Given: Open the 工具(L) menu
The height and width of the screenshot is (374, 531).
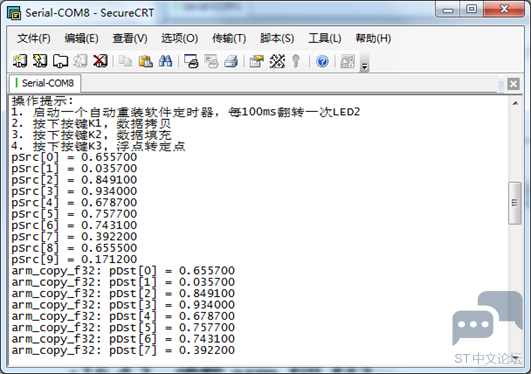Looking at the screenshot, I should (x=324, y=38).
